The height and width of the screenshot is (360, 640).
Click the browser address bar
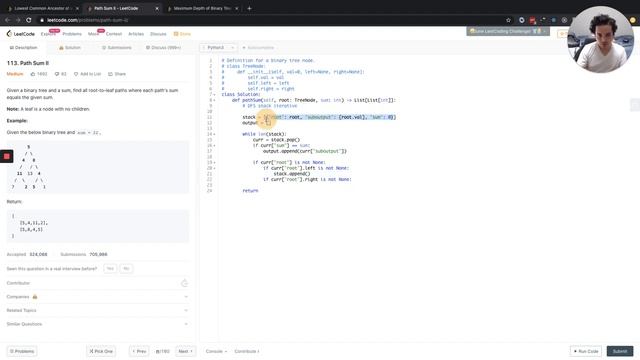point(269,20)
